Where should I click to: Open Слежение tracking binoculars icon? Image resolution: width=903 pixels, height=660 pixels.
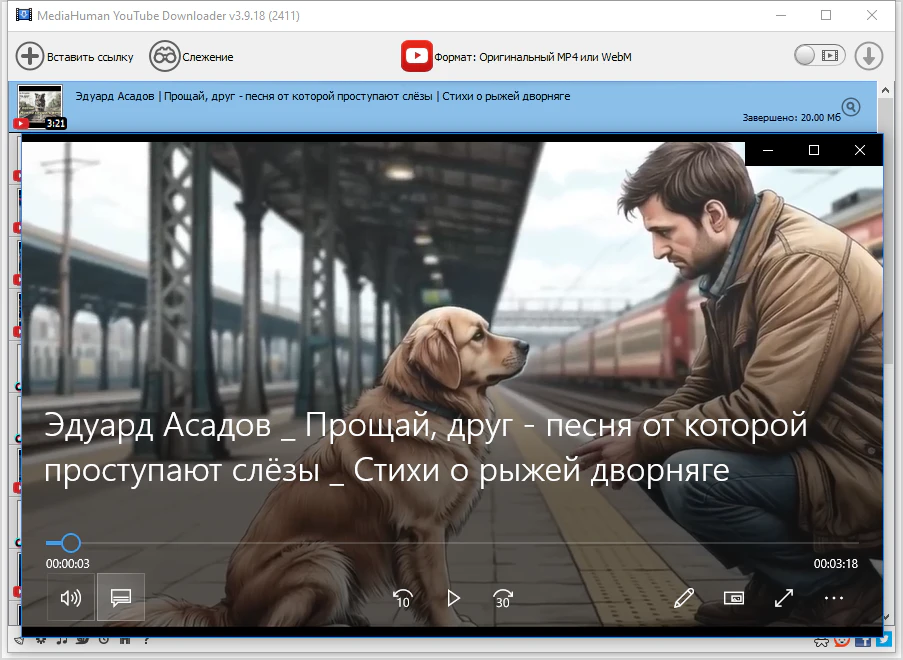click(164, 56)
